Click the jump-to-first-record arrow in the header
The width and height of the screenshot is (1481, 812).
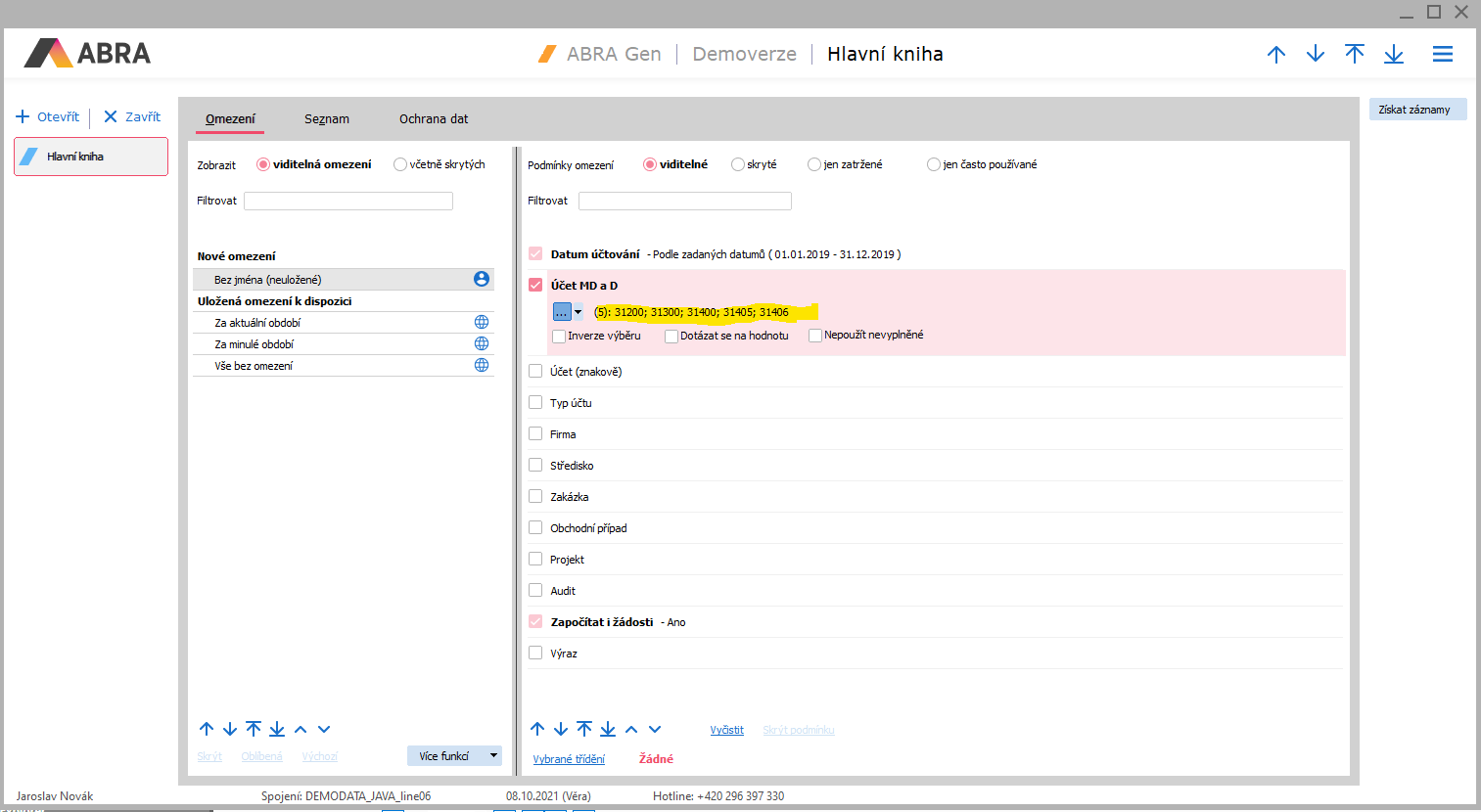1355,54
